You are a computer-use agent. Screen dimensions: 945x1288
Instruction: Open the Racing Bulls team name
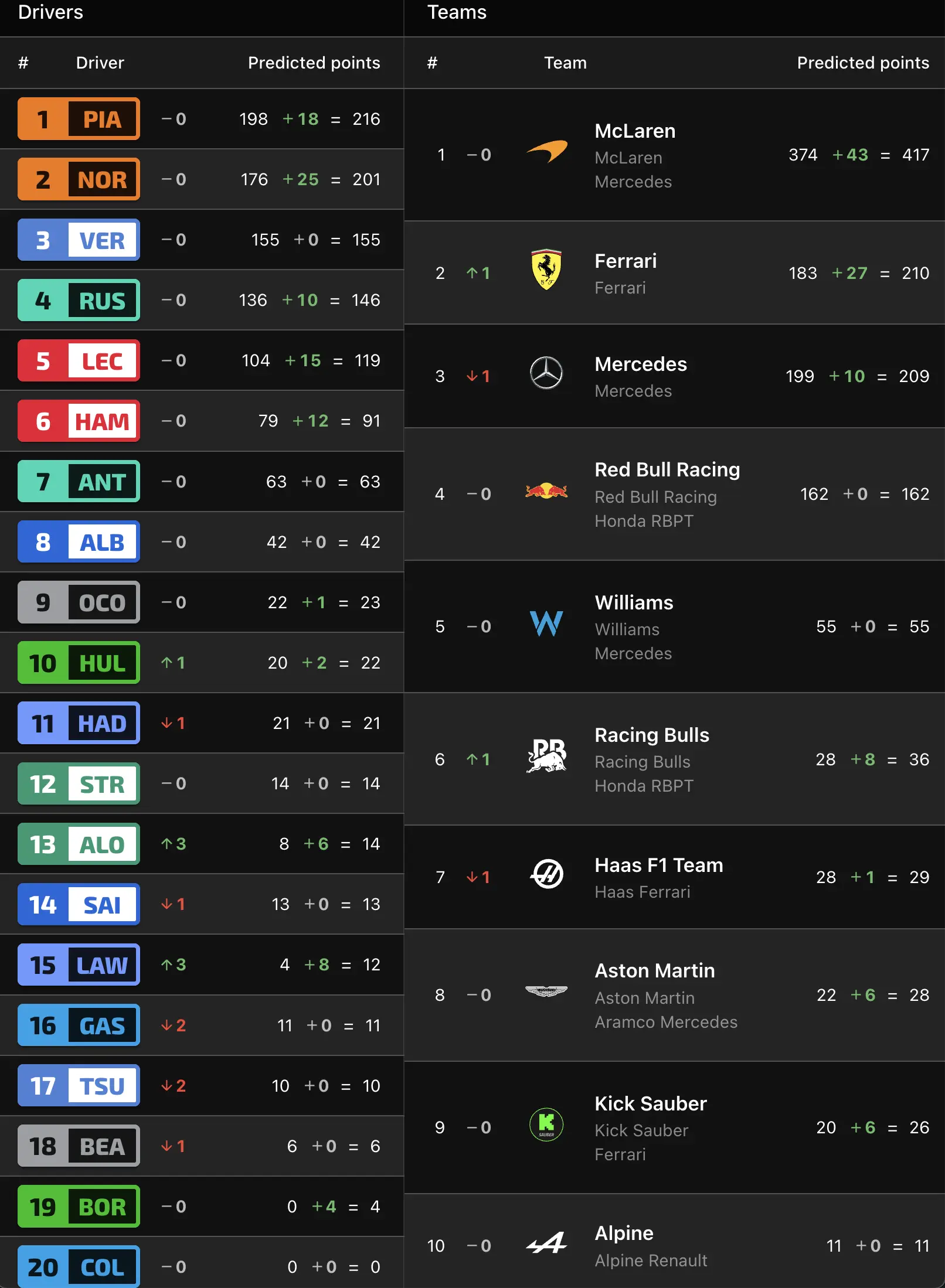point(652,735)
